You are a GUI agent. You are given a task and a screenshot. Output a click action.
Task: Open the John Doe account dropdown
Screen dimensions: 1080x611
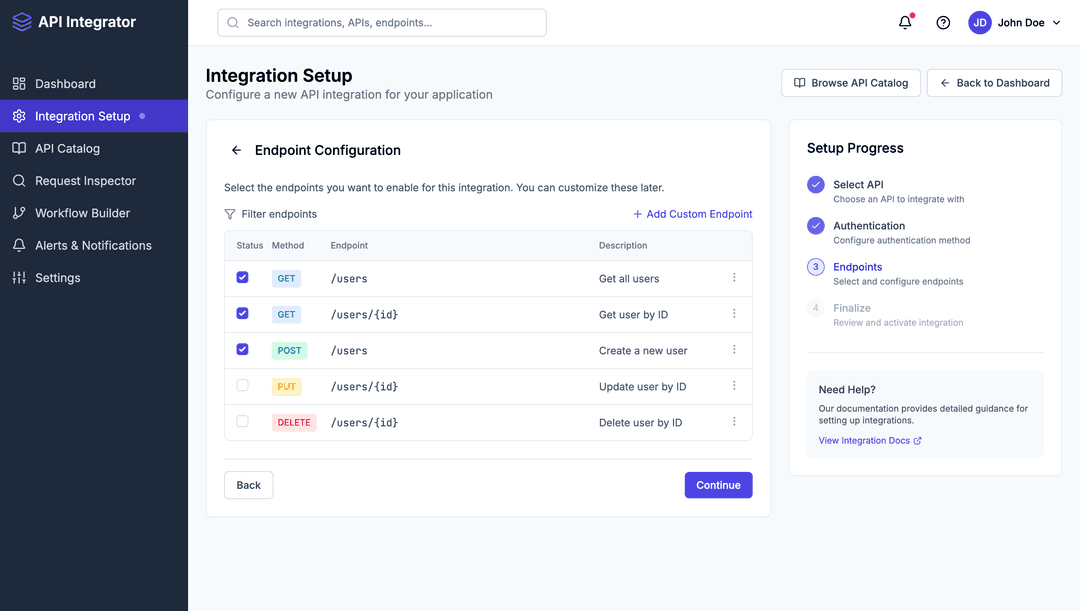(1015, 21)
